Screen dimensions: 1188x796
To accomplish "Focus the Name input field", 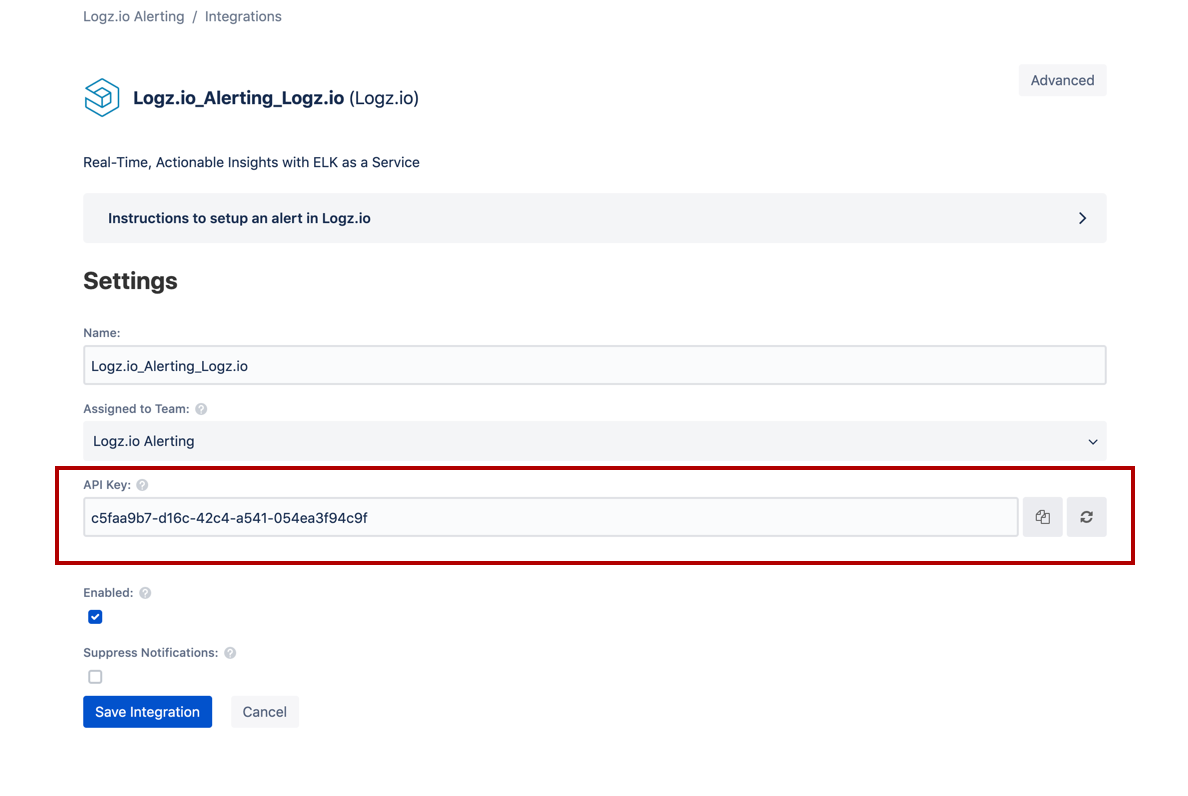I will 595,366.
